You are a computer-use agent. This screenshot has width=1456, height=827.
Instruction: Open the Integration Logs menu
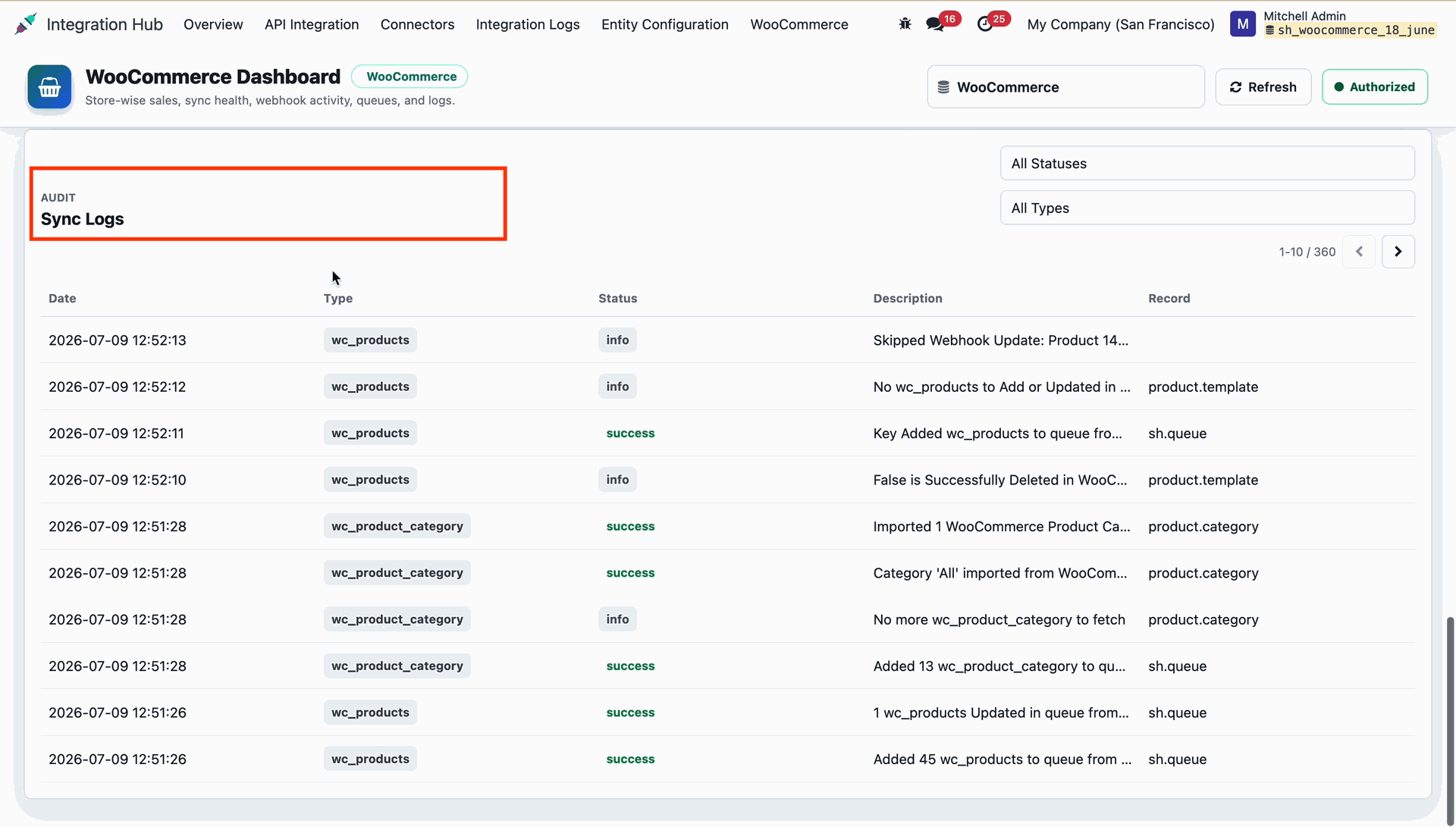528,24
